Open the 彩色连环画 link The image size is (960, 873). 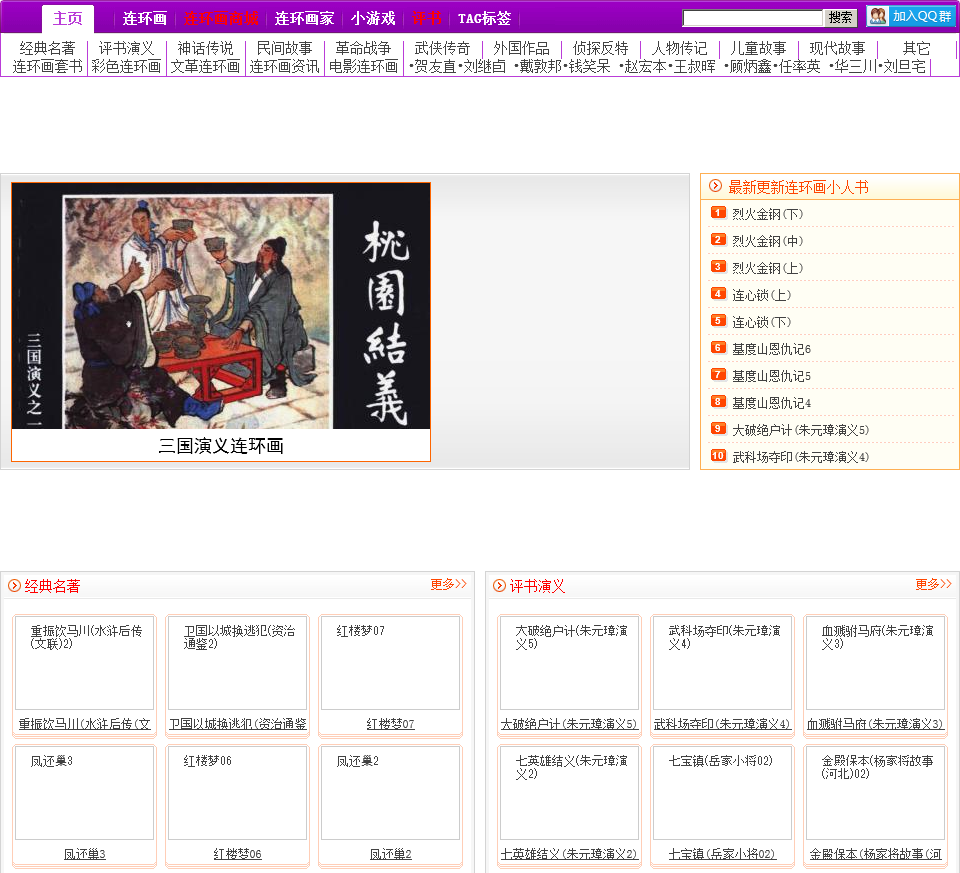click(x=126, y=66)
